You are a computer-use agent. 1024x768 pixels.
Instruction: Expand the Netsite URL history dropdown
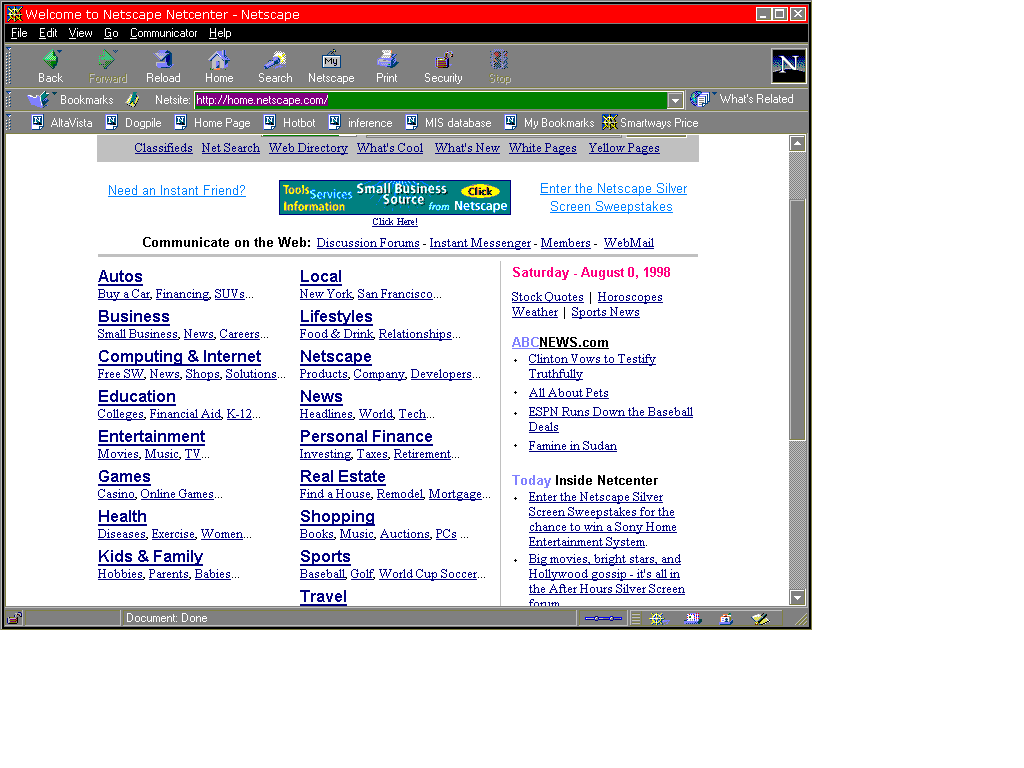675,100
